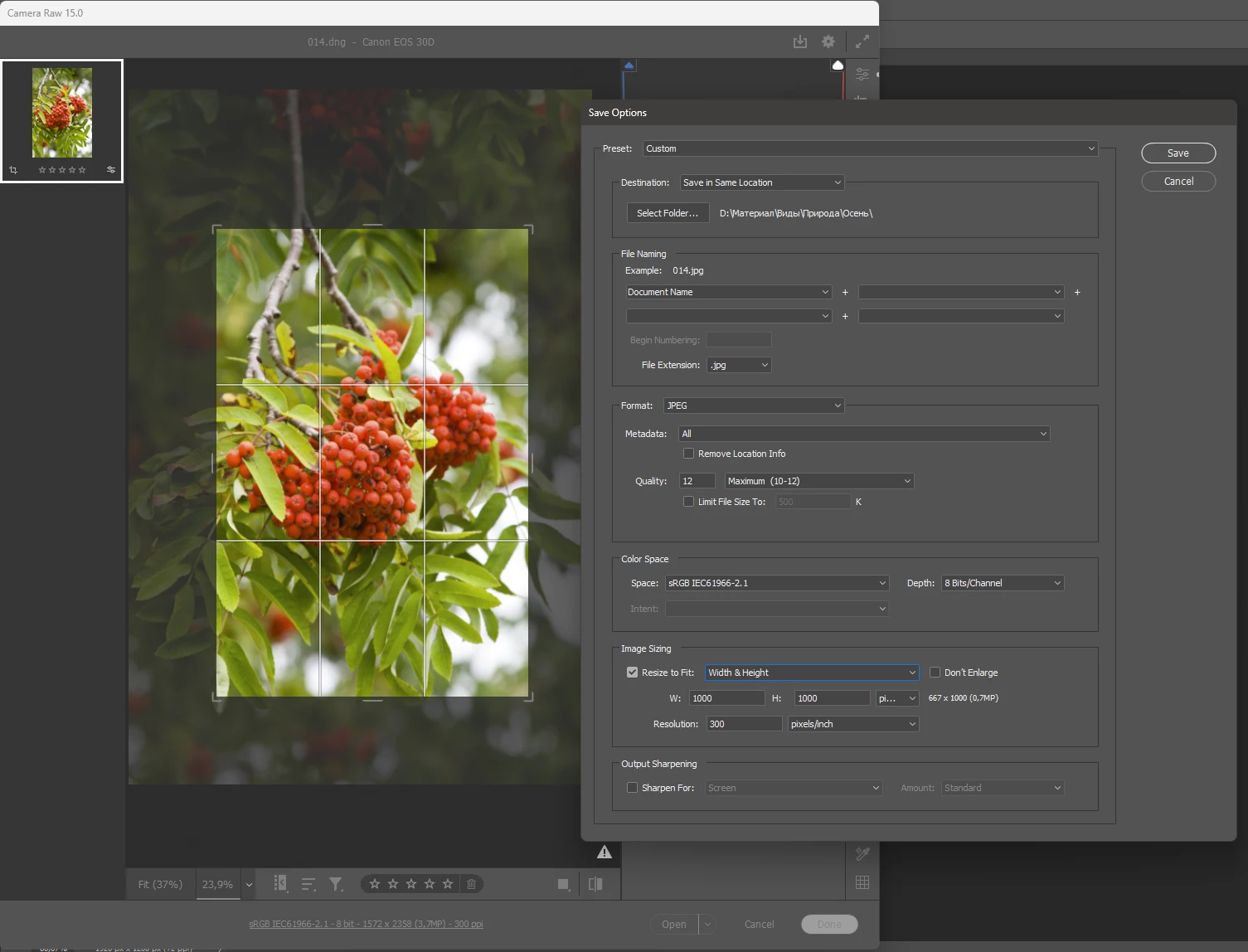Toggle shadow clipping warning in histogram
Screen dimensions: 1248x952
point(629,65)
